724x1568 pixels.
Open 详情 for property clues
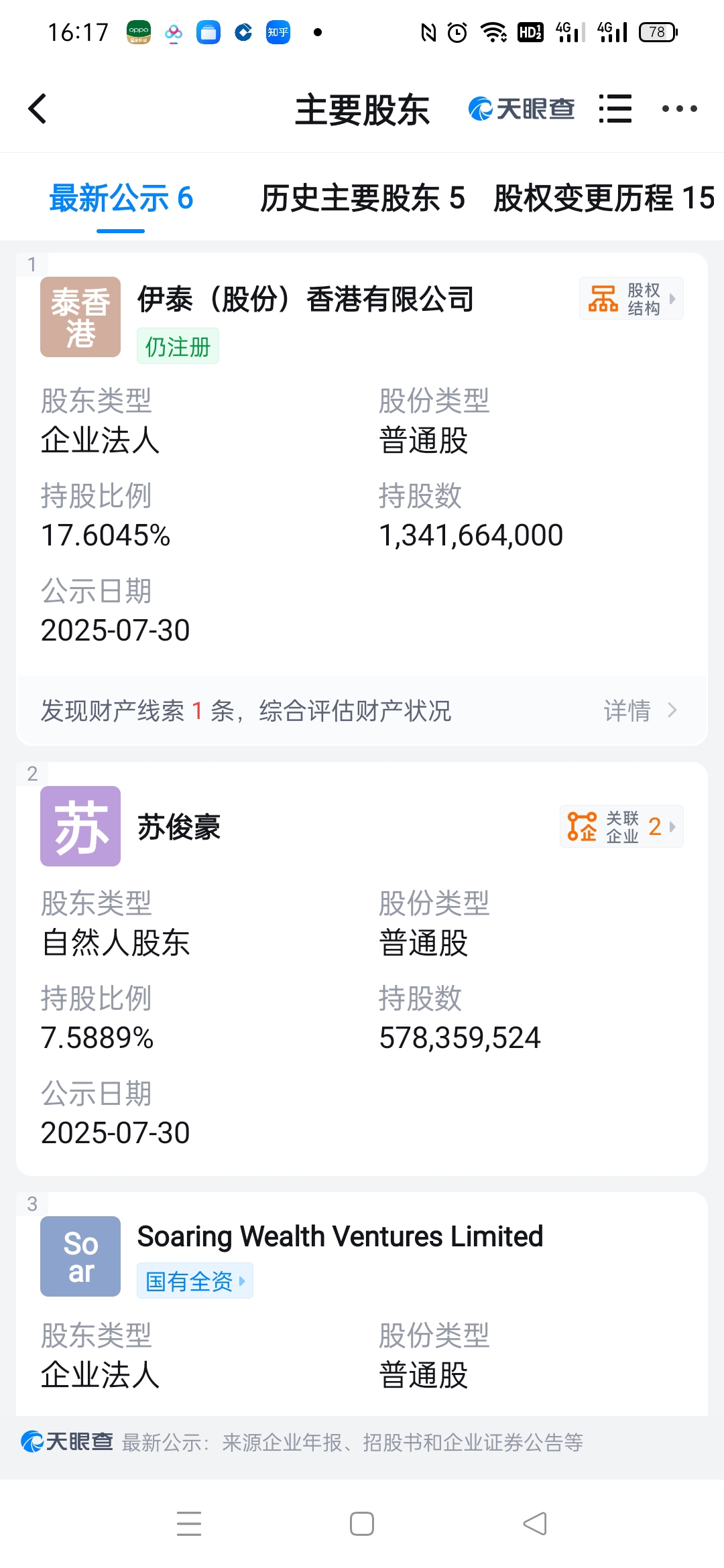click(x=640, y=710)
